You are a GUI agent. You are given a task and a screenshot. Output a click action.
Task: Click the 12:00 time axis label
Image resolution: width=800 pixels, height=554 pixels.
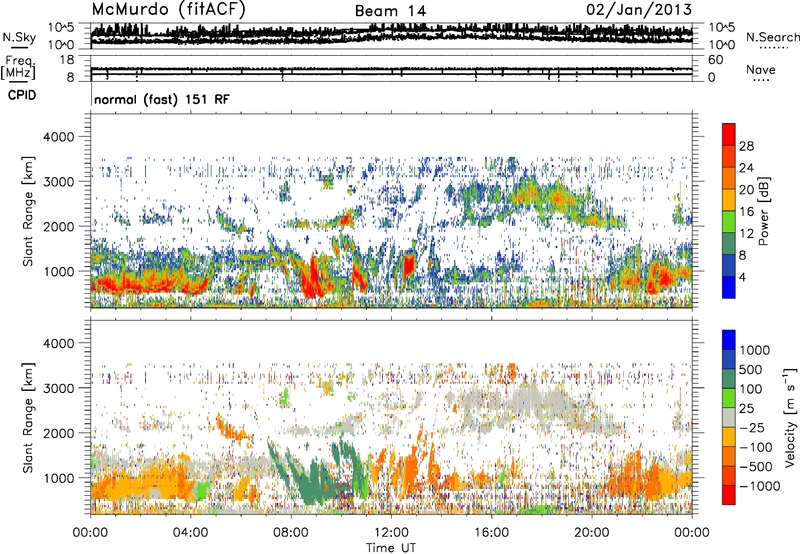click(391, 533)
